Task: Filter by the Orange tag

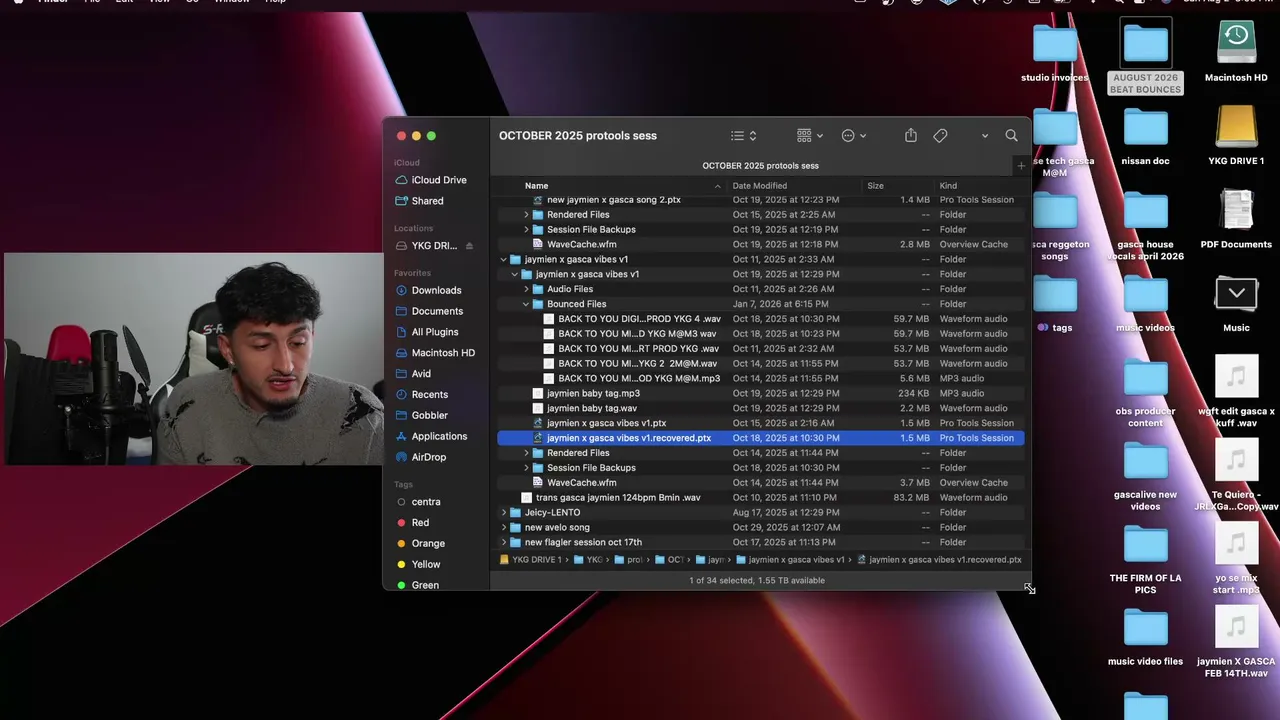Action: [x=428, y=544]
